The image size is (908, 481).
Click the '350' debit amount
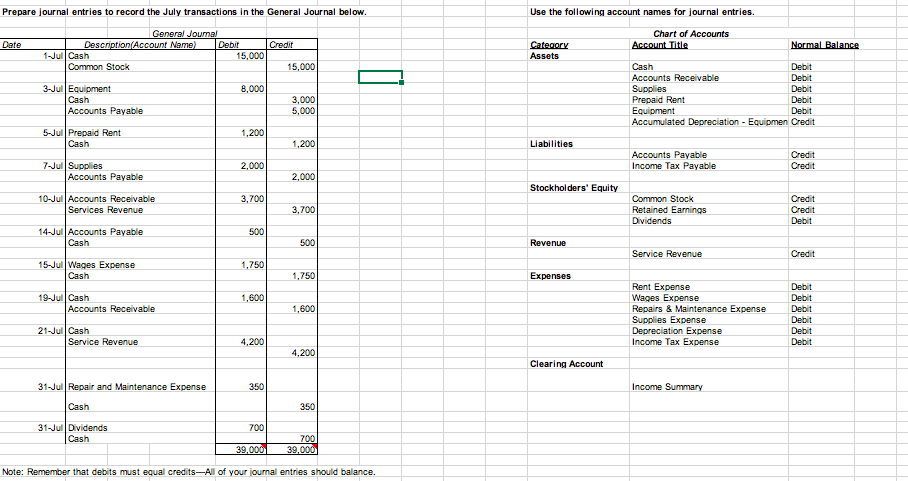point(257,387)
